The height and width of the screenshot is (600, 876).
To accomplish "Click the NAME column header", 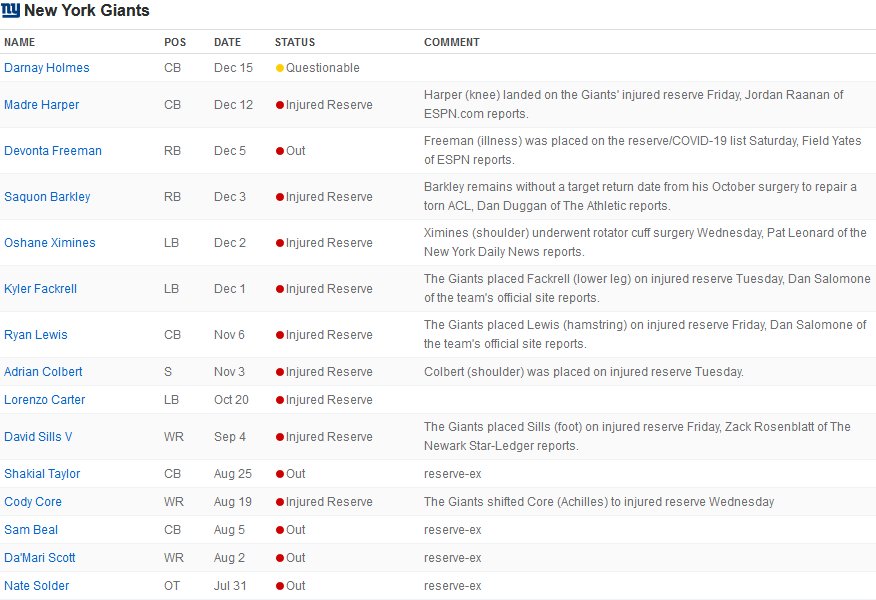I will [x=20, y=42].
